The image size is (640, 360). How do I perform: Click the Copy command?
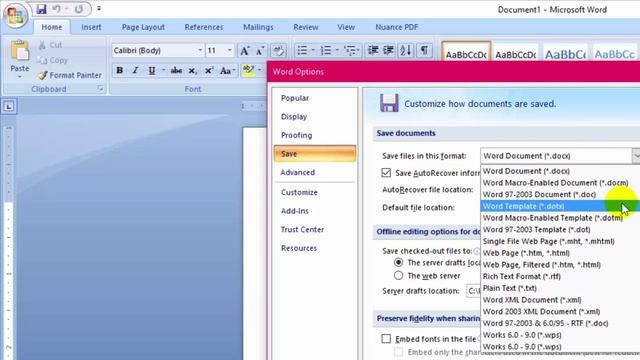tap(53, 60)
